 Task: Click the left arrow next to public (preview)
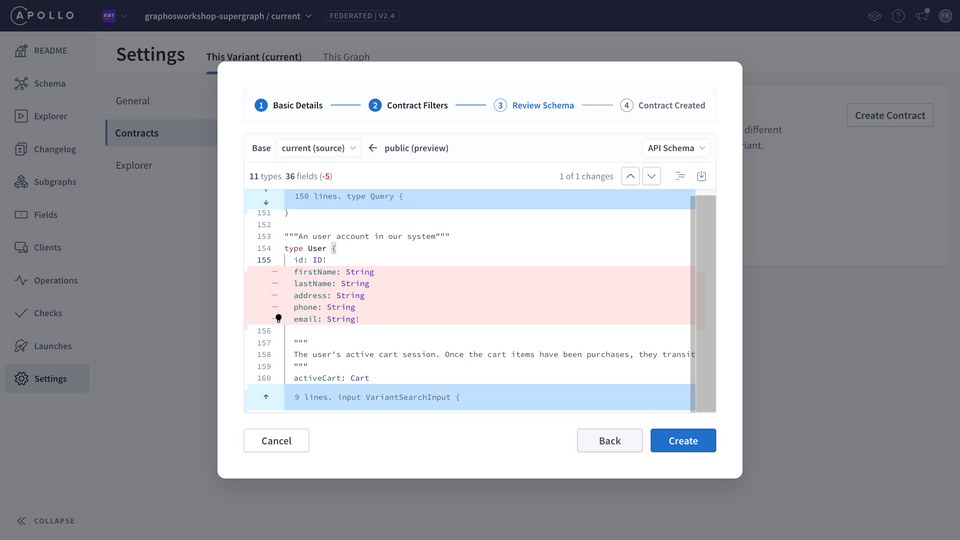(x=372, y=148)
